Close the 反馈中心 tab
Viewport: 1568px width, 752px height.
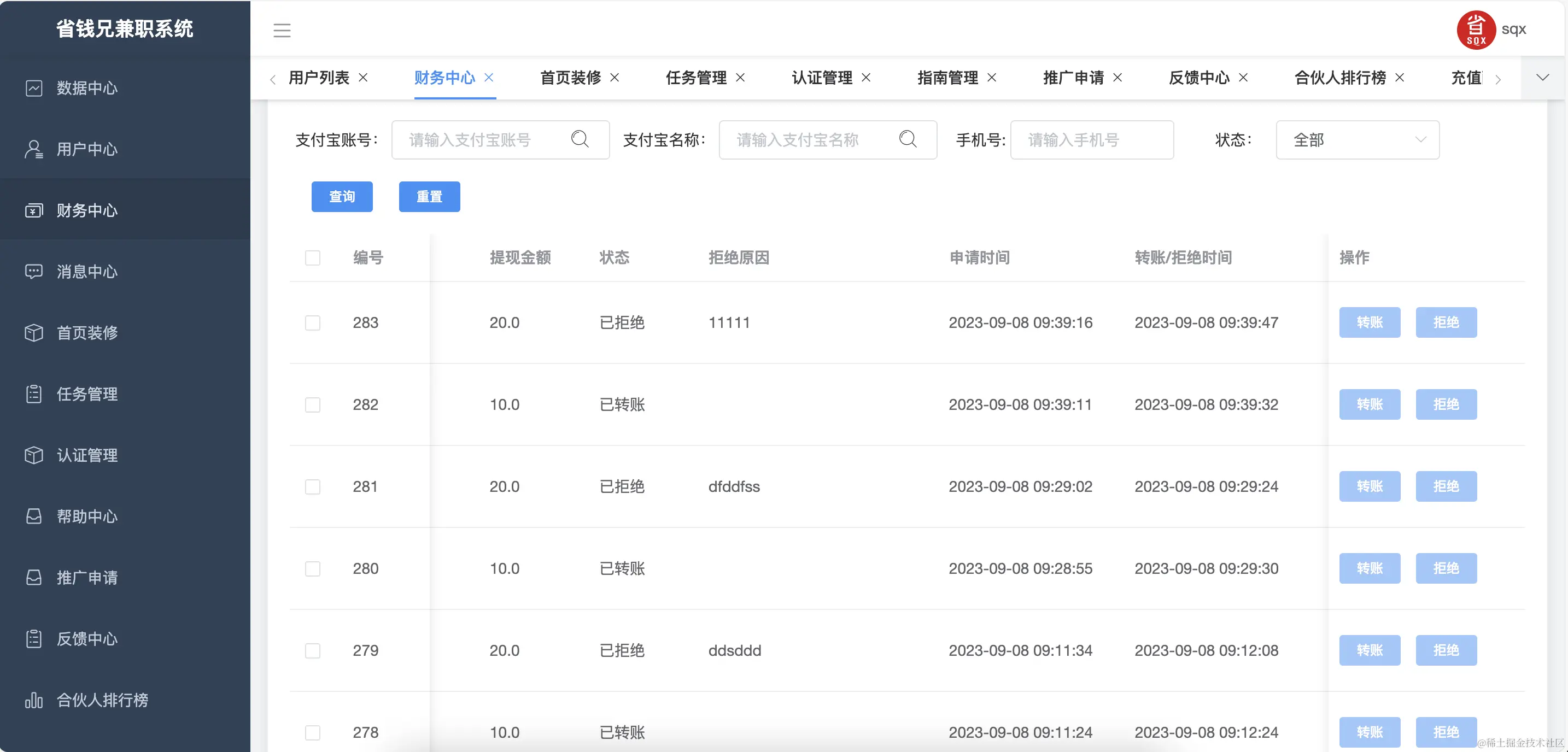click(x=1244, y=77)
